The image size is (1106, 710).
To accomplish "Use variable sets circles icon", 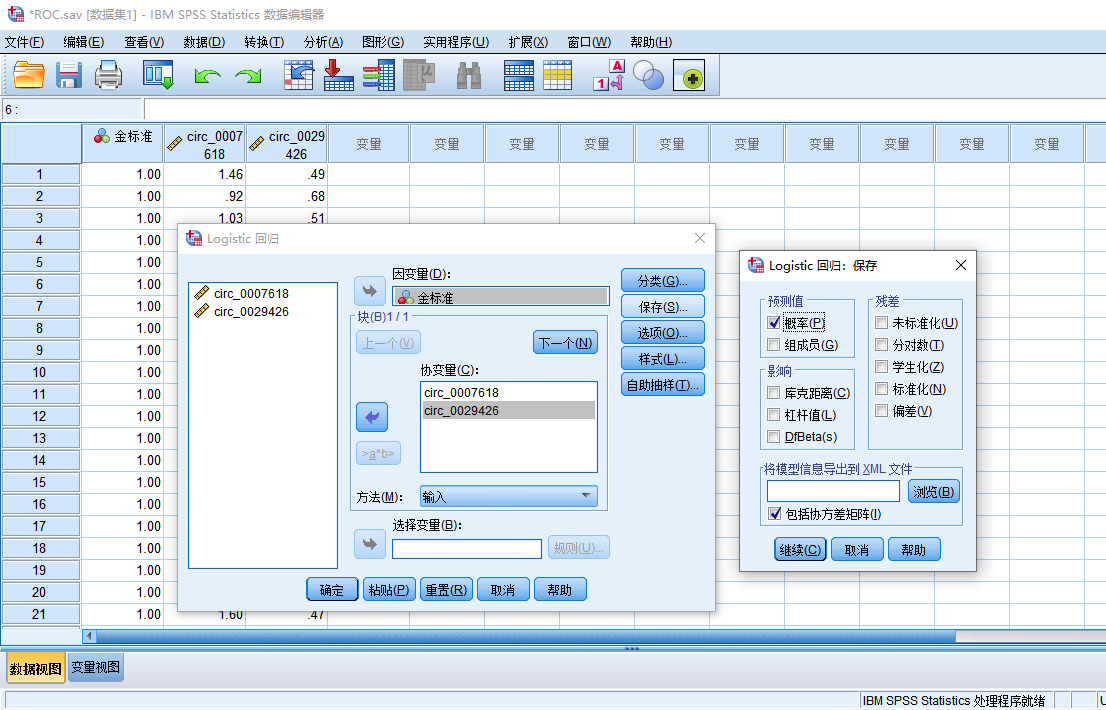I will tap(648, 75).
